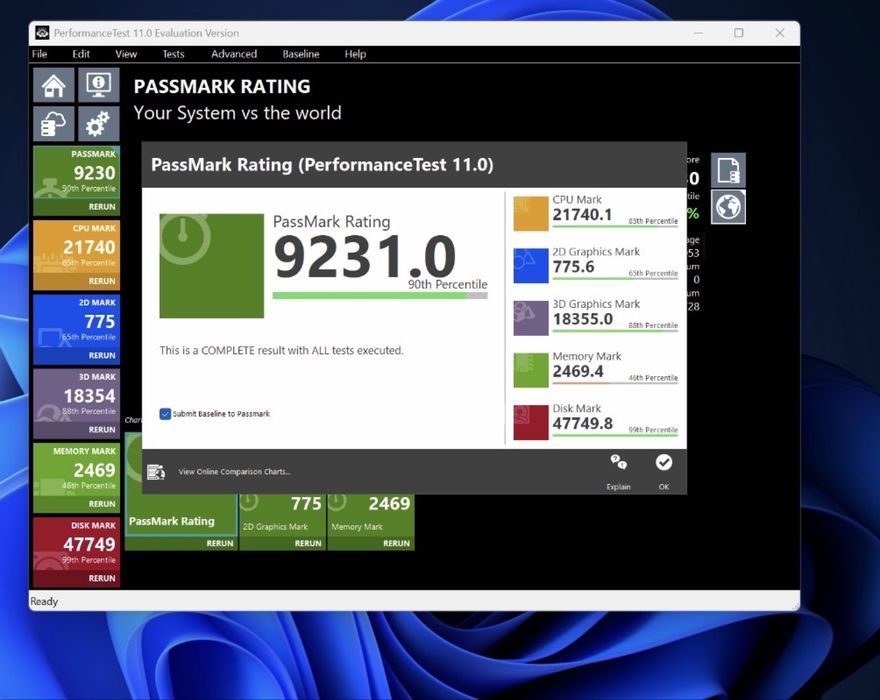Click the 46th Percentile label in dialog
Image resolution: width=880 pixels, height=700 pixels.
coord(653,378)
